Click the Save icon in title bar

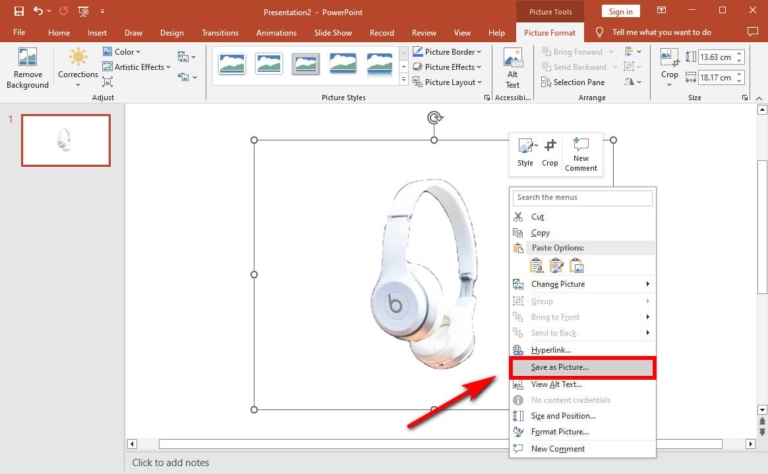[x=18, y=11]
